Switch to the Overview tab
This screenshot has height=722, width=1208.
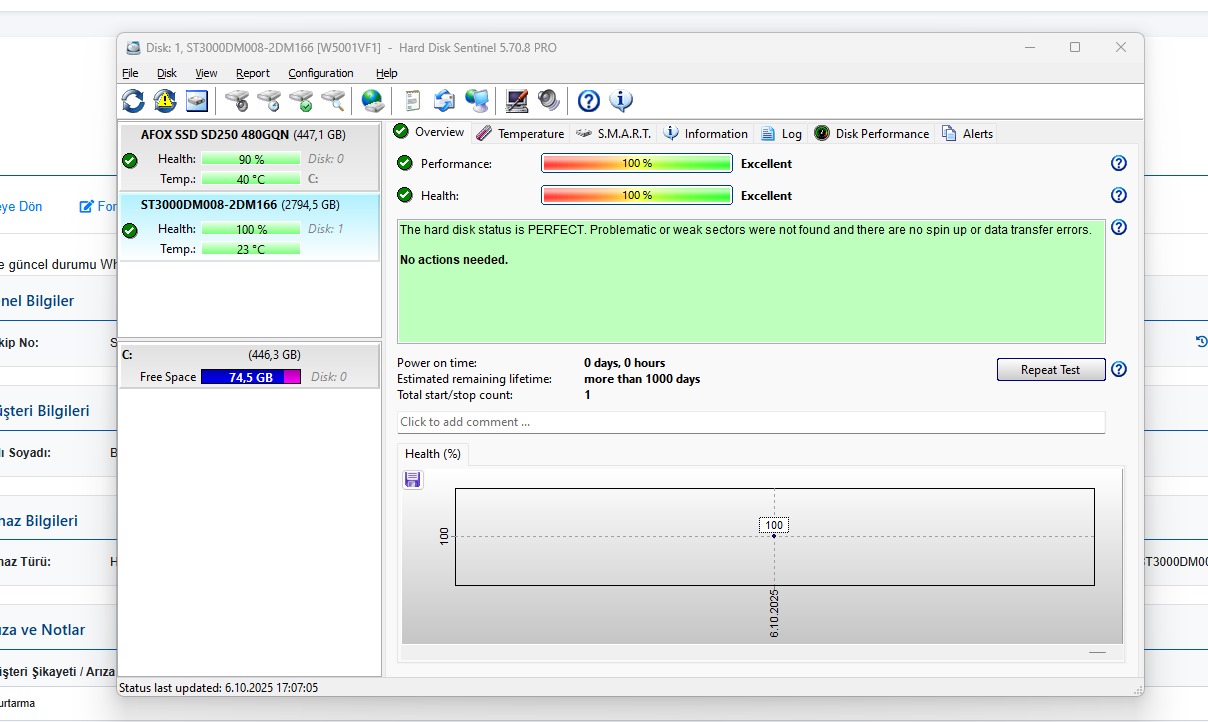(x=429, y=132)
